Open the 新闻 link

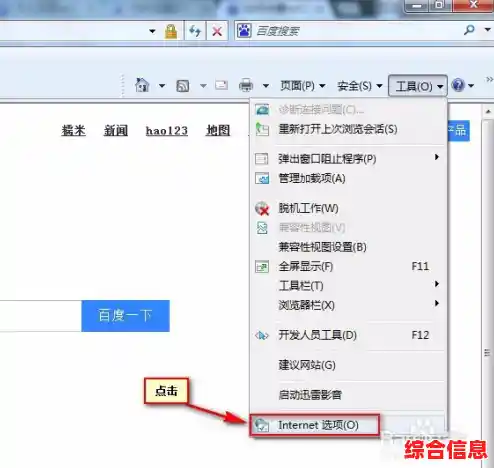pyautogui.click(x=116, y=130)
